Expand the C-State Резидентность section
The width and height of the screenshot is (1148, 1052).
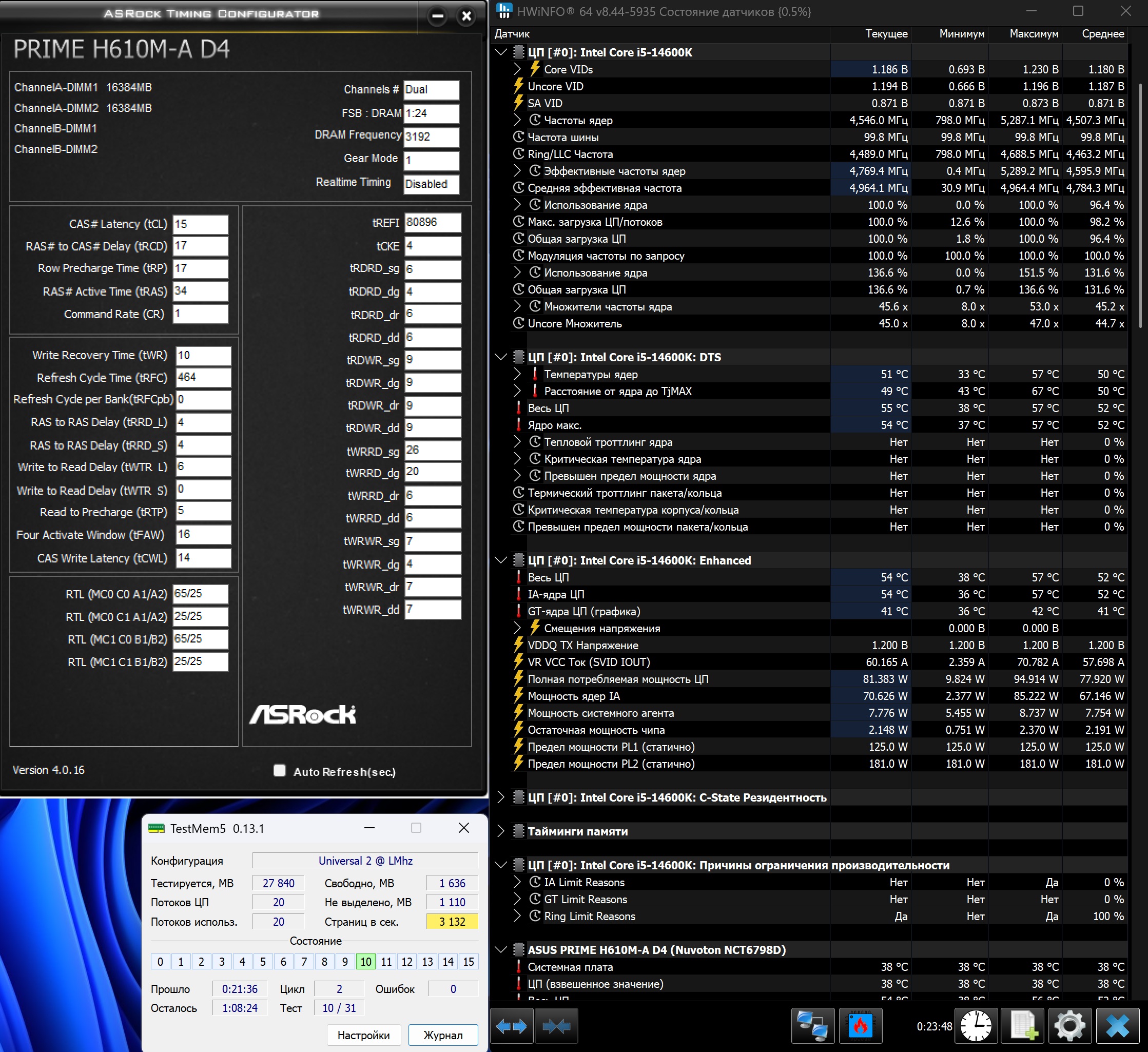500,797
